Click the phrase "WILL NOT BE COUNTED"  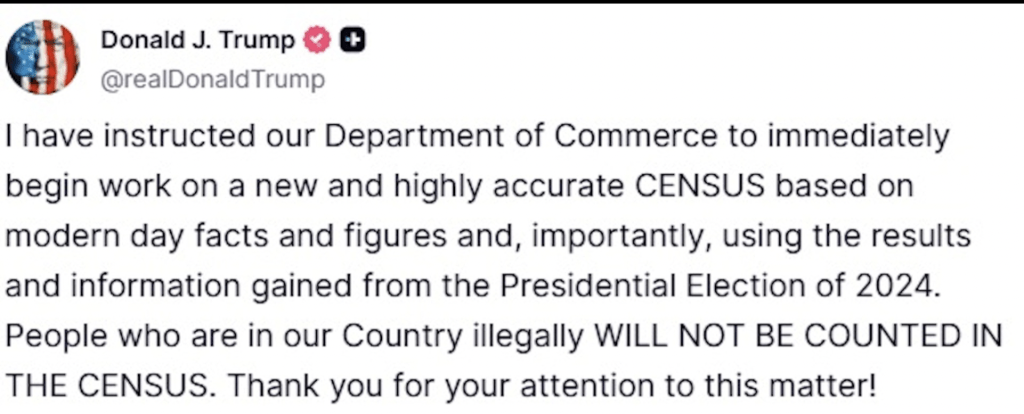[771, 337]
